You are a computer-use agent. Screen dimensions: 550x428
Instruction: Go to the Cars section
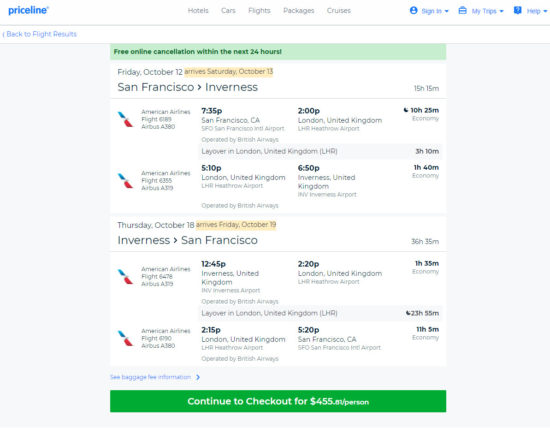tap(228, 11)
